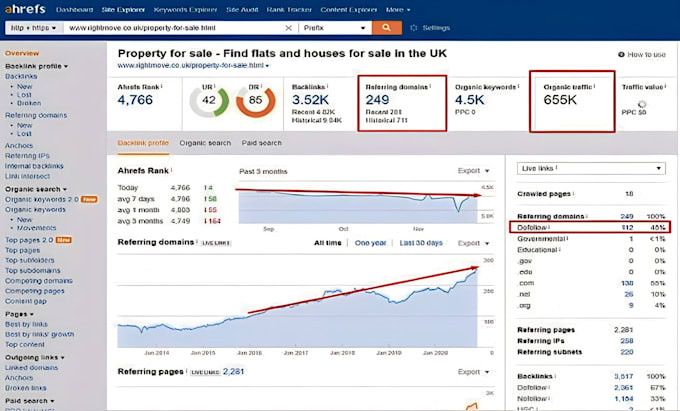The width and height of the screenshot is (680, 411).
Task: Open Anchors under Backlink profile in sidebar
Action: (x=19, y=146)
